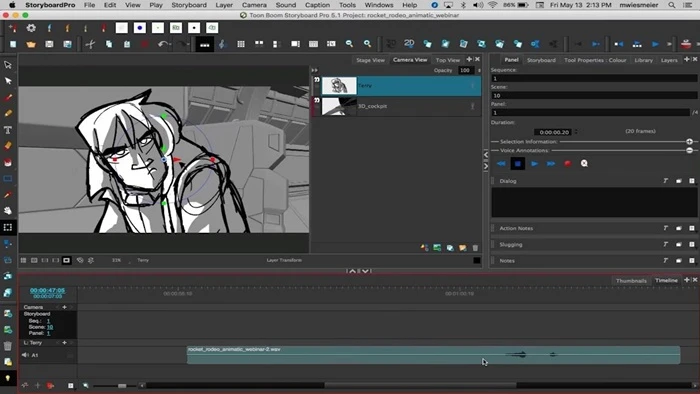Viewport: 700px width, 394px height.
Task: Mute the A1 audio track
Action: click(x=25, y=355)
